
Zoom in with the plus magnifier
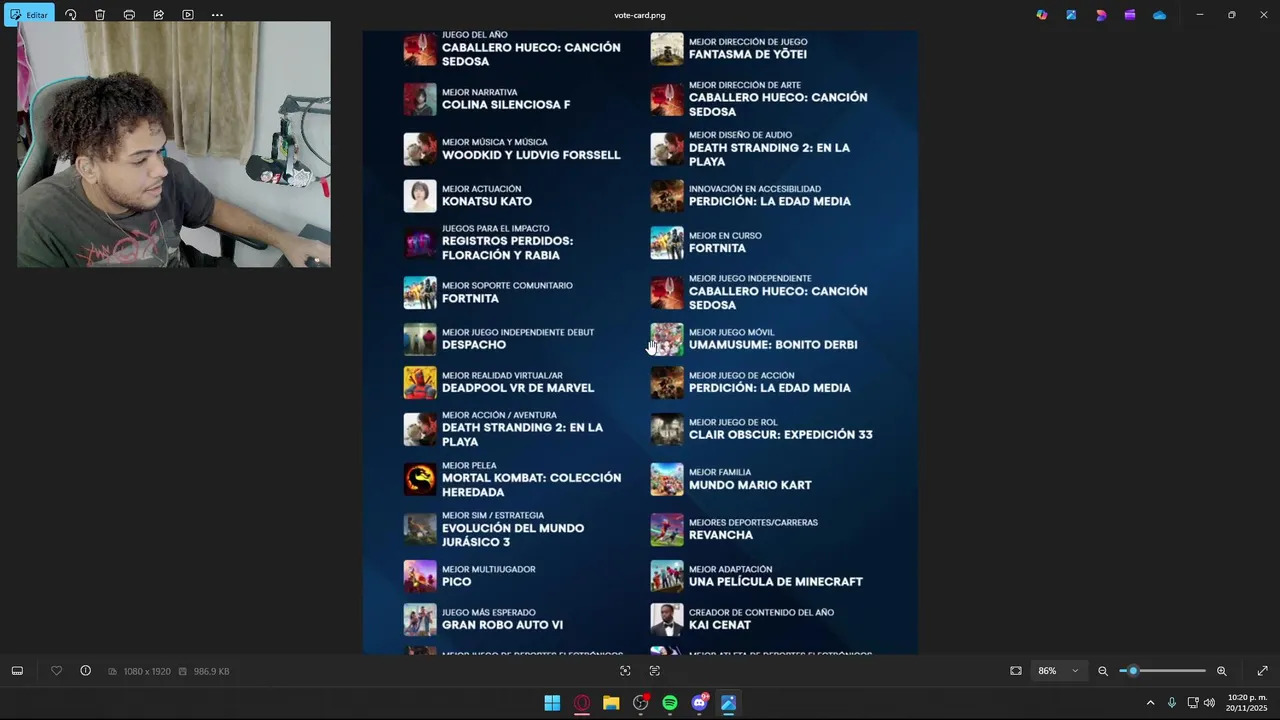1221,671
